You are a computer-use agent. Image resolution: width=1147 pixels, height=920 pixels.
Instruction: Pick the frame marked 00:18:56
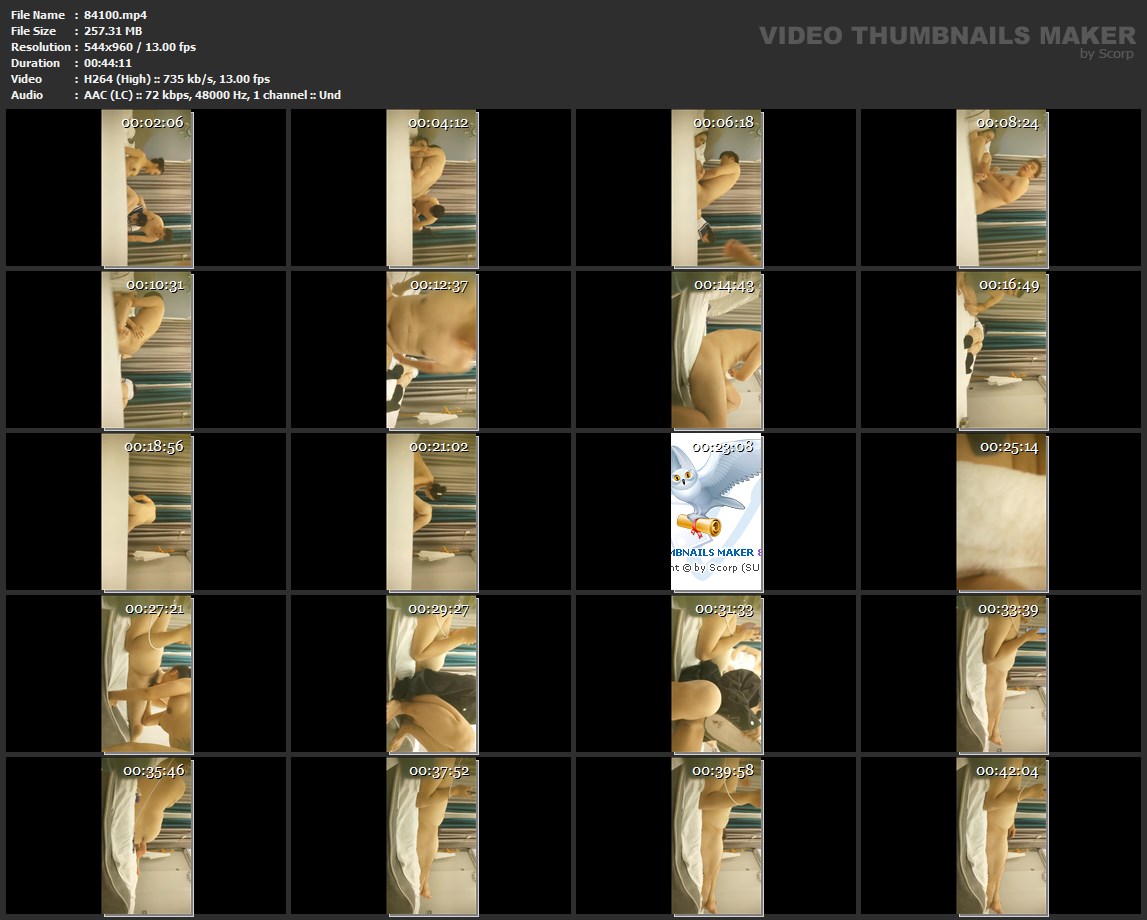pyautogui.click(x=147, y=512)
